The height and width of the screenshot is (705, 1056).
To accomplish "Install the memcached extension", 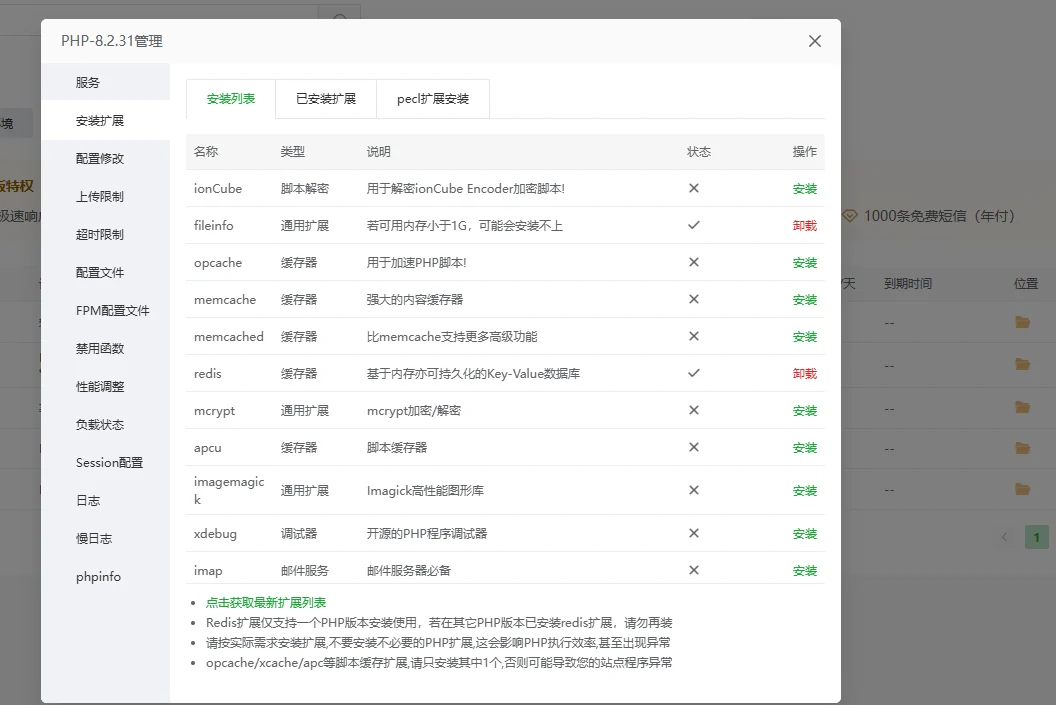I will tap(804, 337).
